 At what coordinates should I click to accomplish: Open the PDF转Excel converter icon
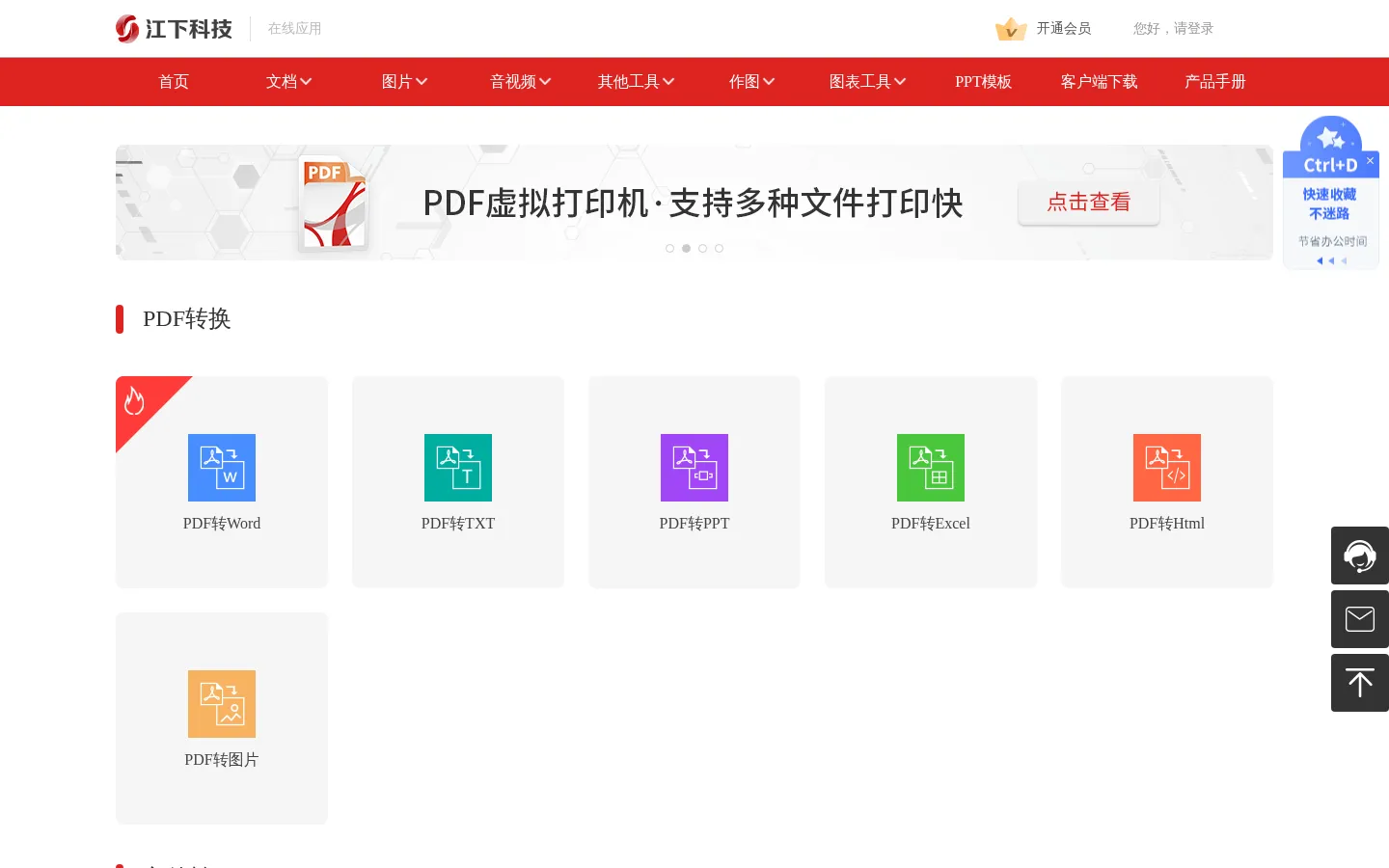[x=931, y=468]
